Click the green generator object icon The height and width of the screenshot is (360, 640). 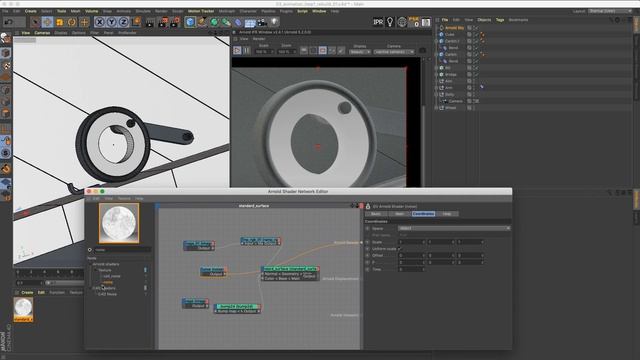tap(214, 22)
